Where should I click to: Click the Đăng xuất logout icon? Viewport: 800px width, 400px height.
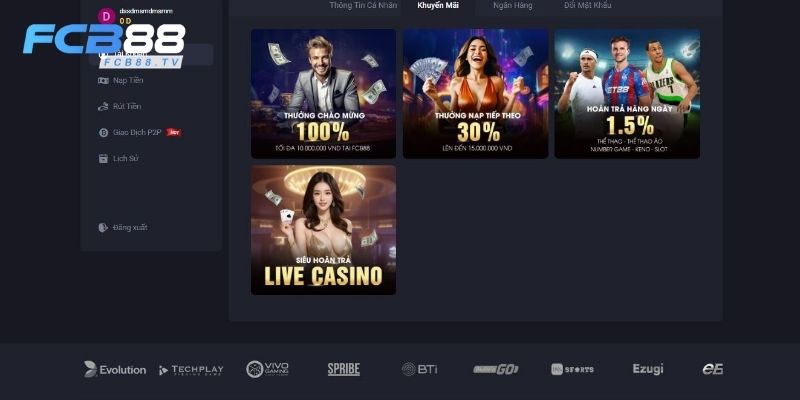[103, 227]
